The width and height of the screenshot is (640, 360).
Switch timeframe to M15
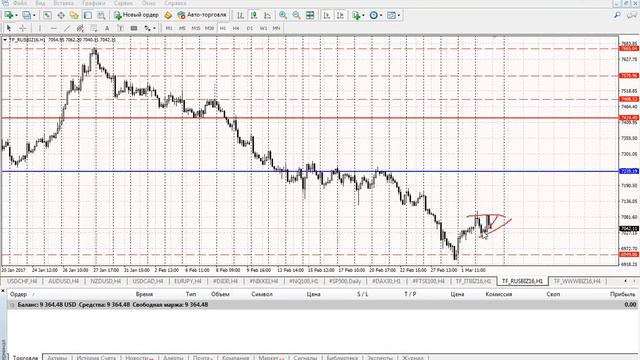[x=196, y=28]
